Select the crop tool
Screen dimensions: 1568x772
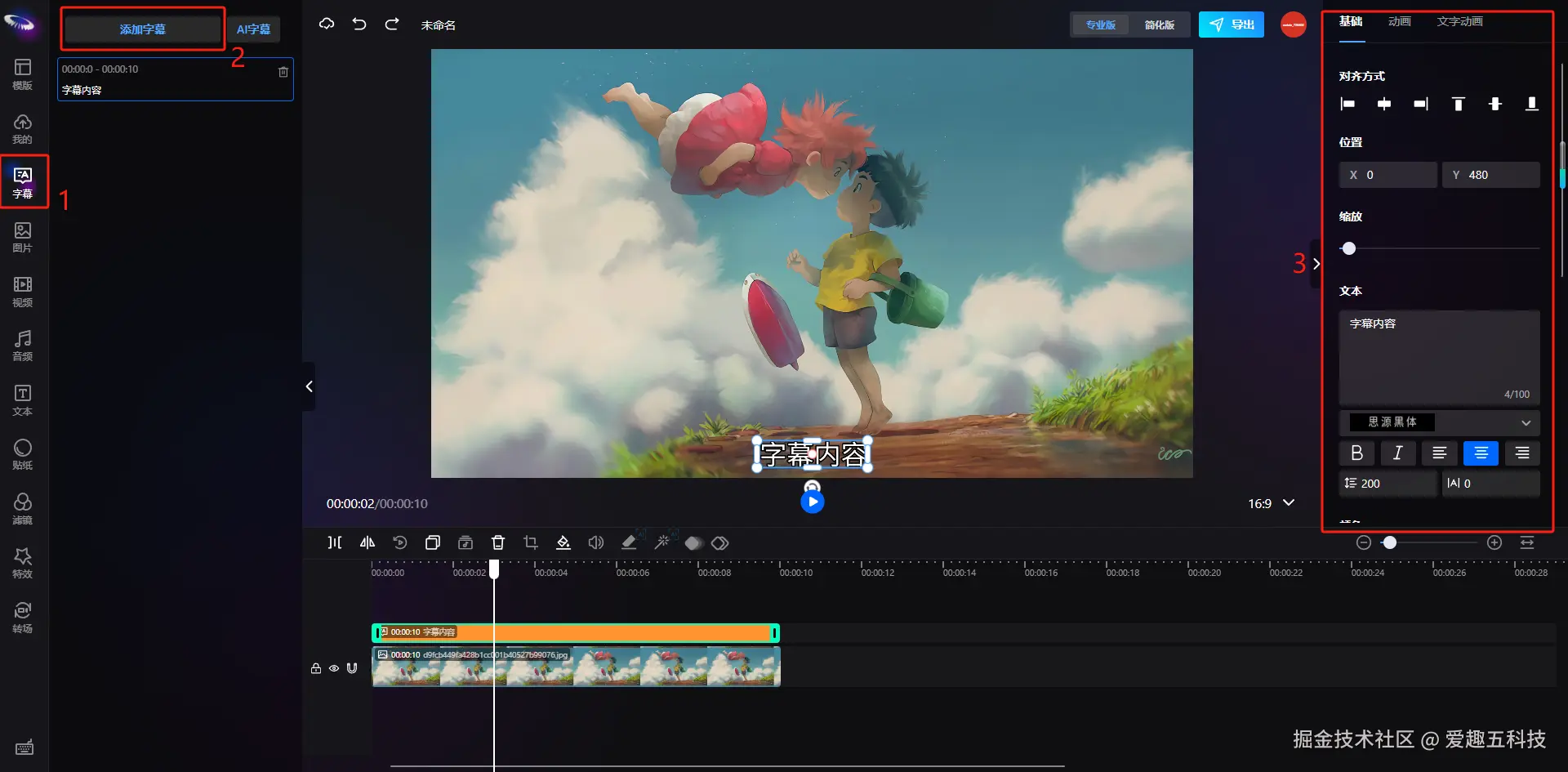click(x=531, y=542)
